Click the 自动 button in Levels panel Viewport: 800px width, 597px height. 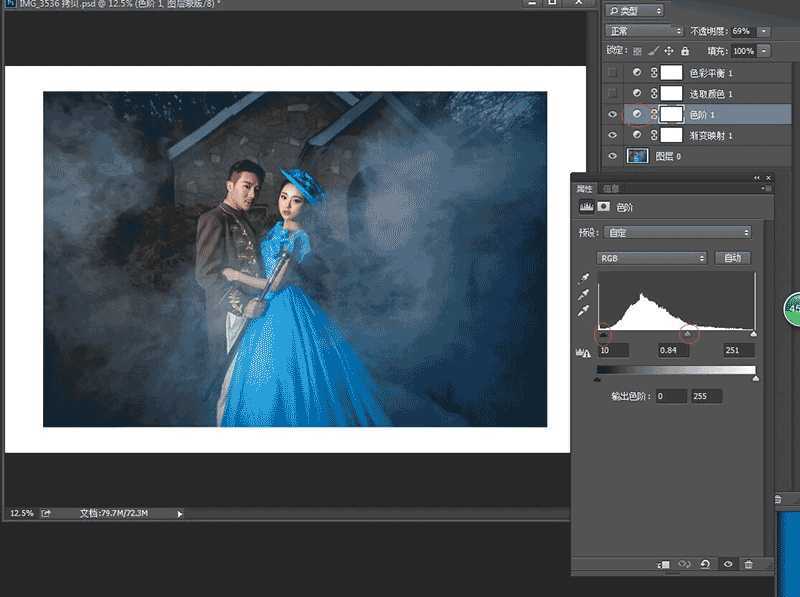(x=735, y=258)
